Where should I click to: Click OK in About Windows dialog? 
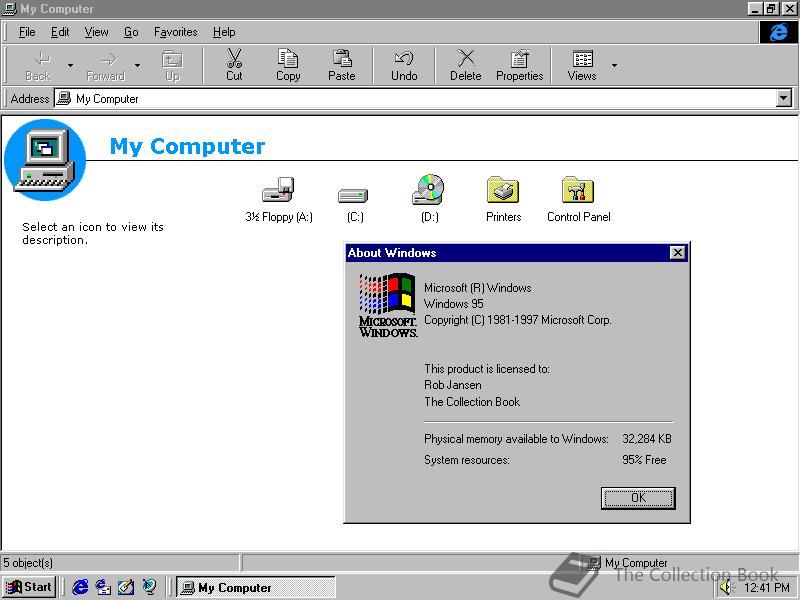coord(638,498)
